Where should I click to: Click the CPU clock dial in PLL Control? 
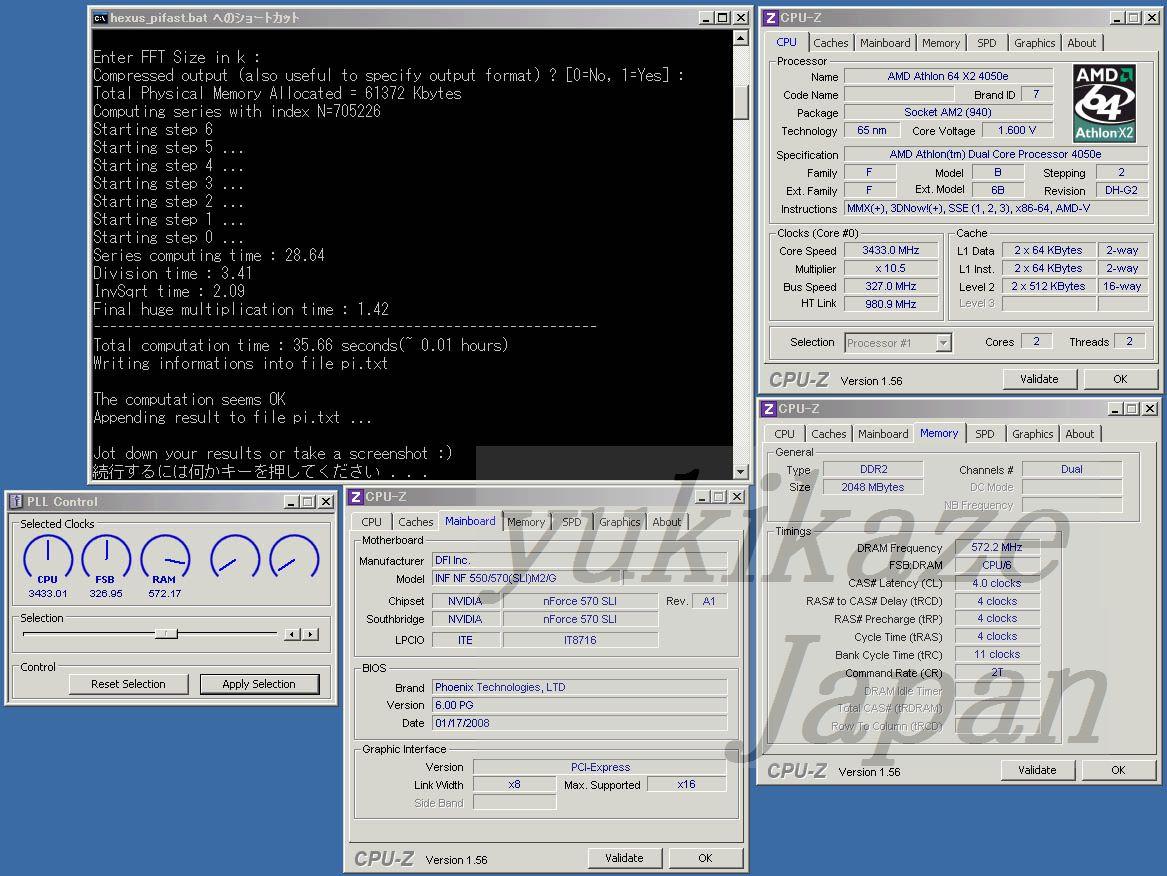(x=48, y=557)
